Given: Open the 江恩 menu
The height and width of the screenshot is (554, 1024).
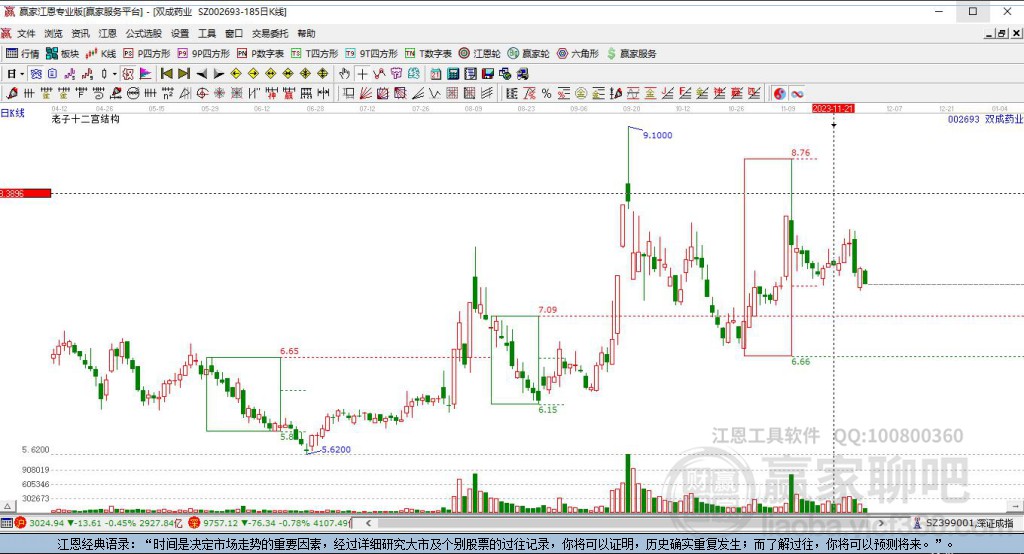Looking at the screenshot, I should tap(108, 33).
